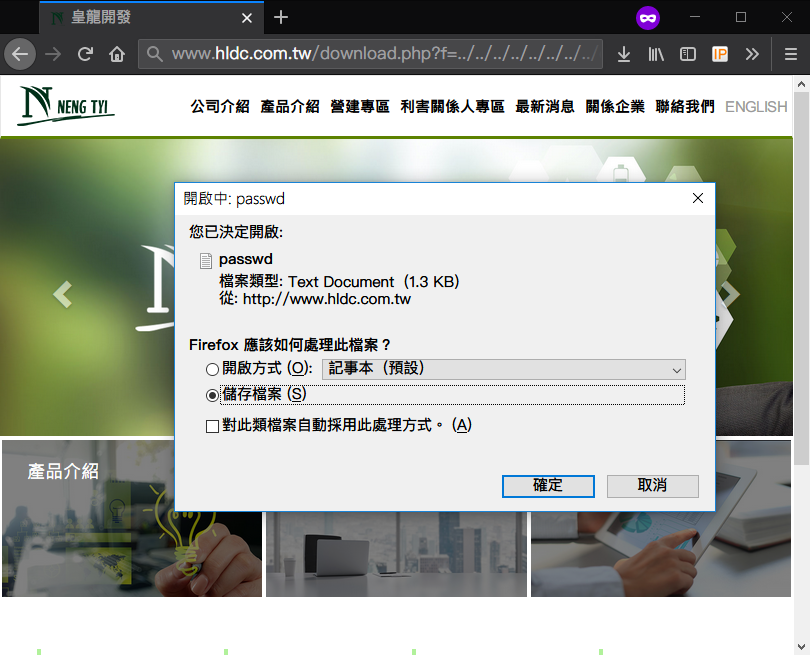Select the 儲存檔案 radio button

[x=212, y=396]
